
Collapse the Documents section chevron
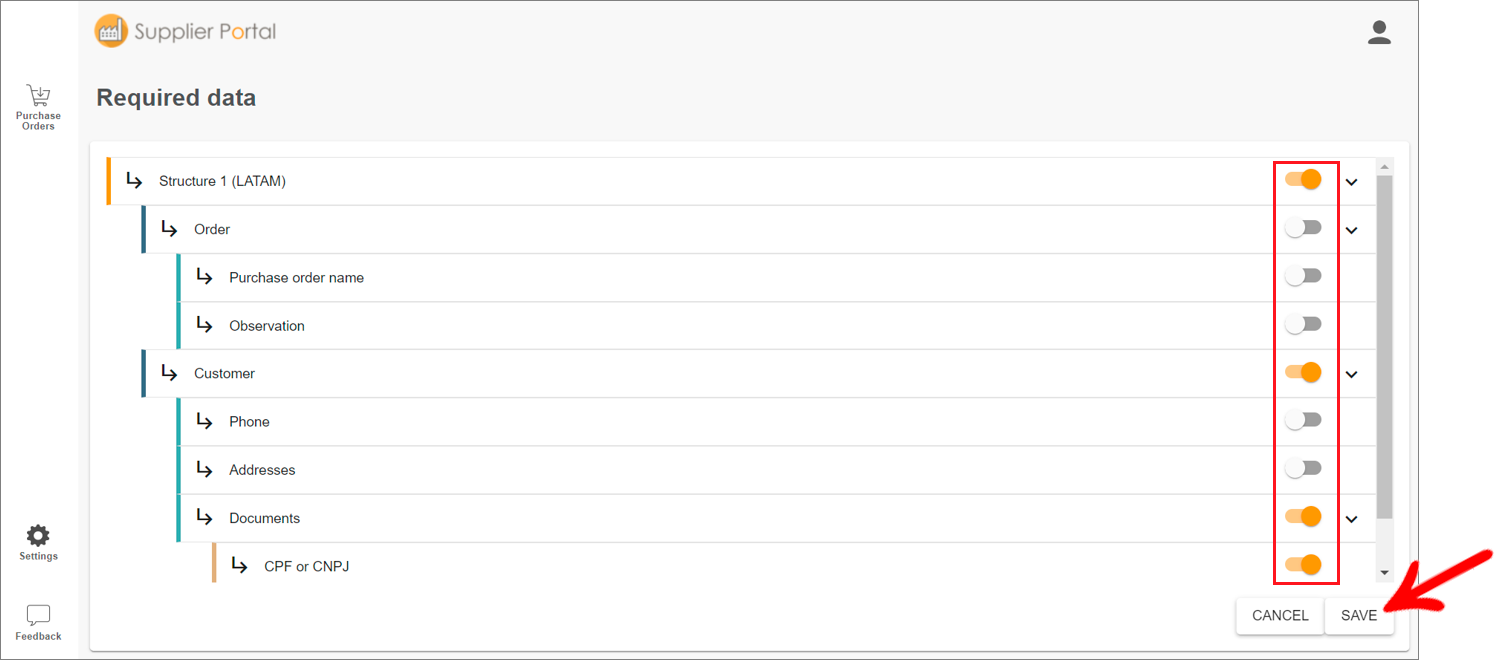1351,519
